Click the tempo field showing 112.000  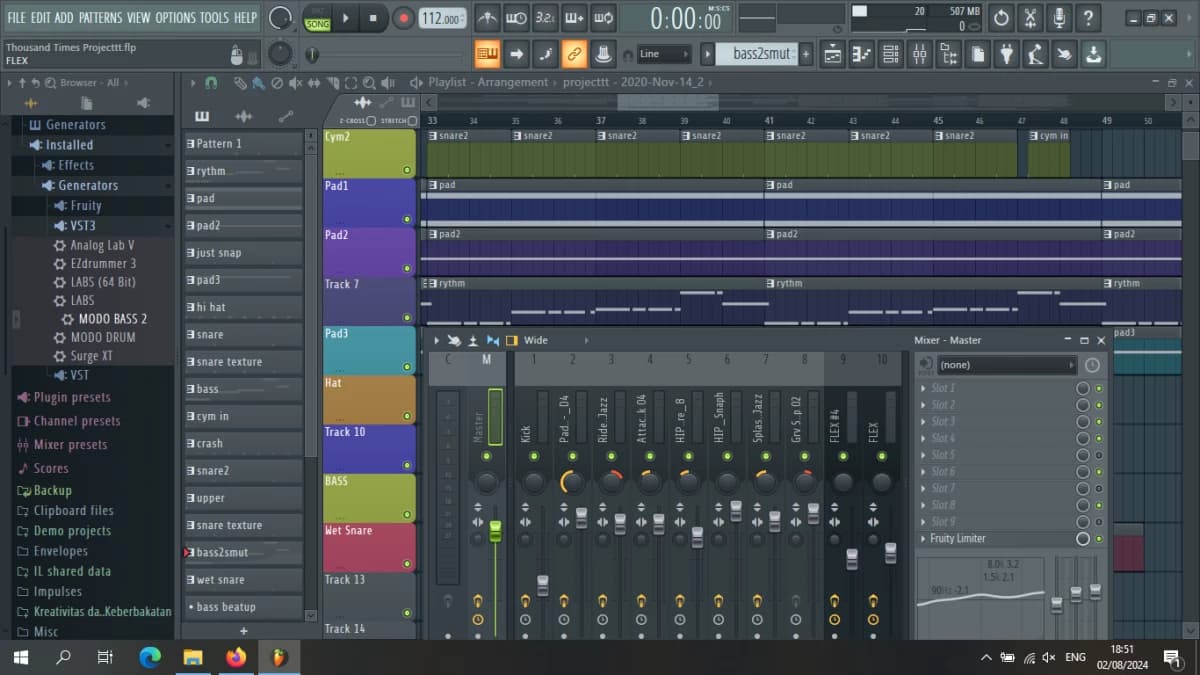442,19
